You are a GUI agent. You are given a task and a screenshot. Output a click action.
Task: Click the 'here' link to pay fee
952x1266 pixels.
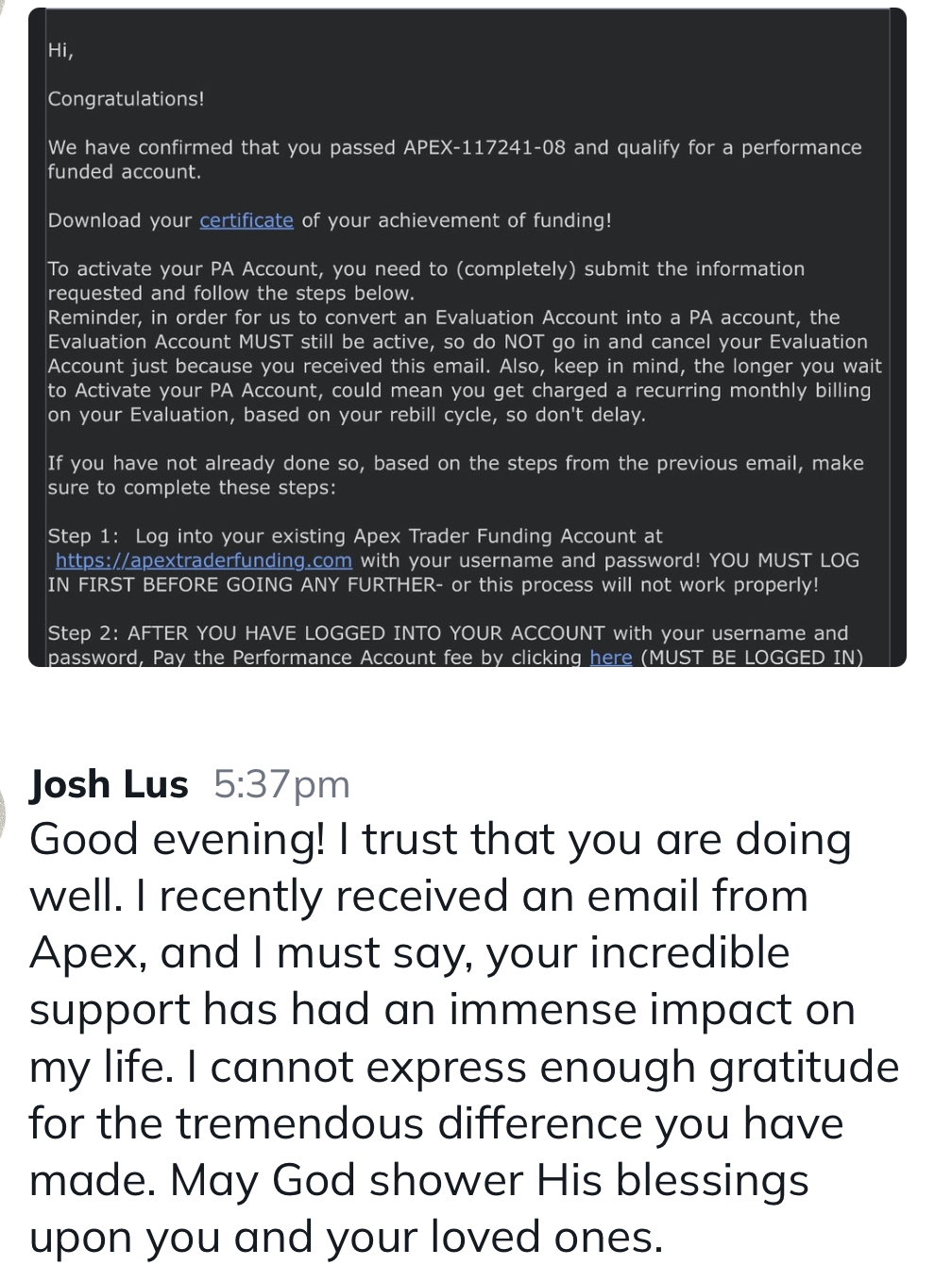pyautogui.click(x=610, y=657)
